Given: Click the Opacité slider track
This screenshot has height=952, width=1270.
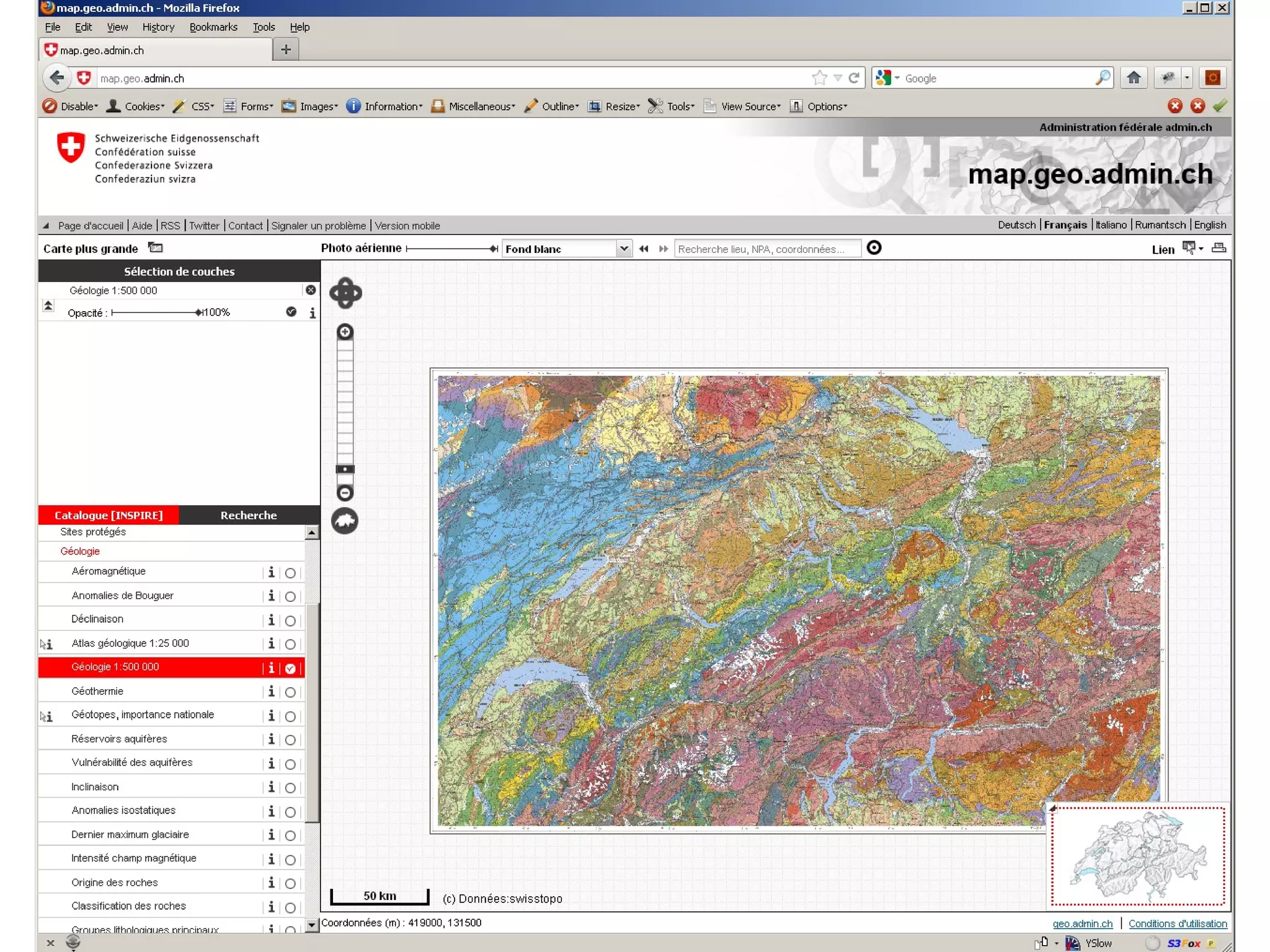Looking at the screenshot, I should [155, 312].
